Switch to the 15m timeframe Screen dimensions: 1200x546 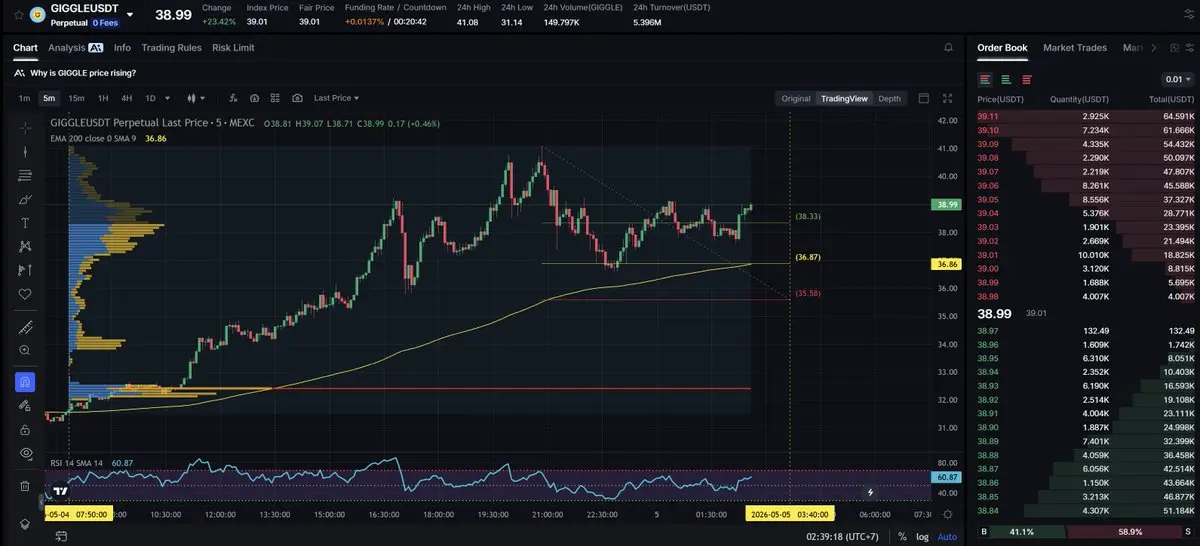click(76, 98)
